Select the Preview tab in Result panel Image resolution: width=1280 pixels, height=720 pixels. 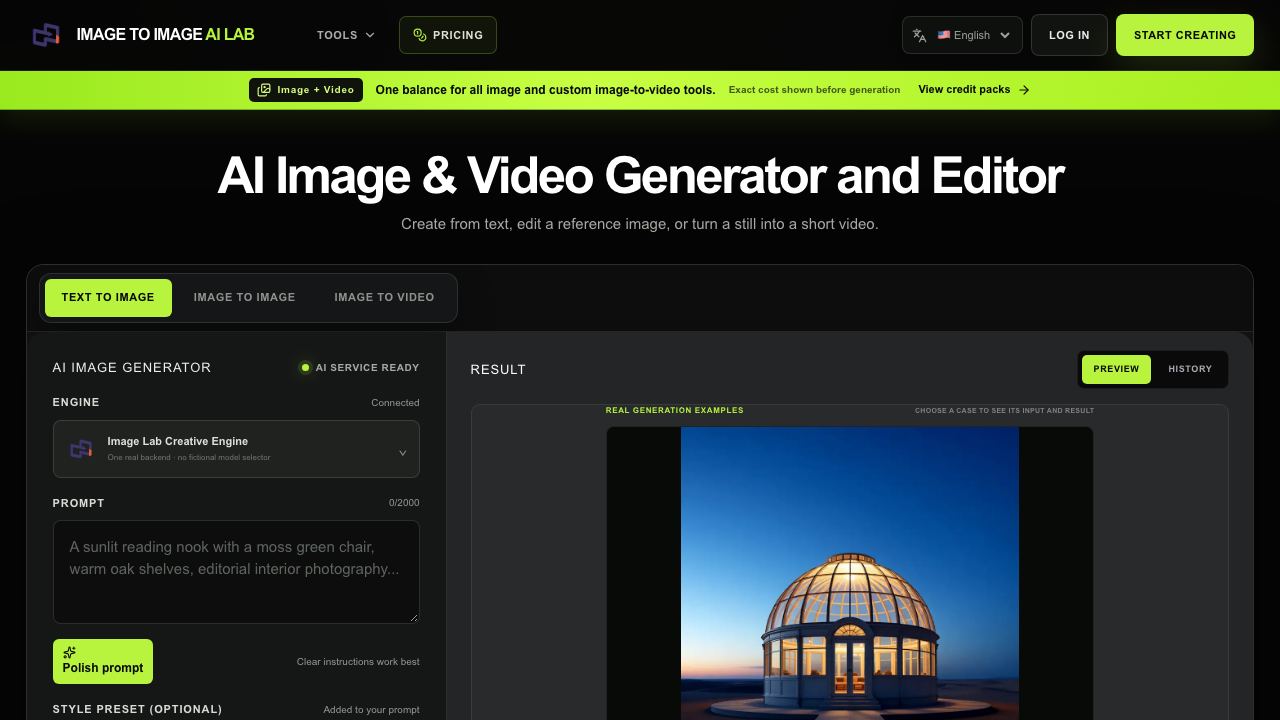(x=1116, y=369)
